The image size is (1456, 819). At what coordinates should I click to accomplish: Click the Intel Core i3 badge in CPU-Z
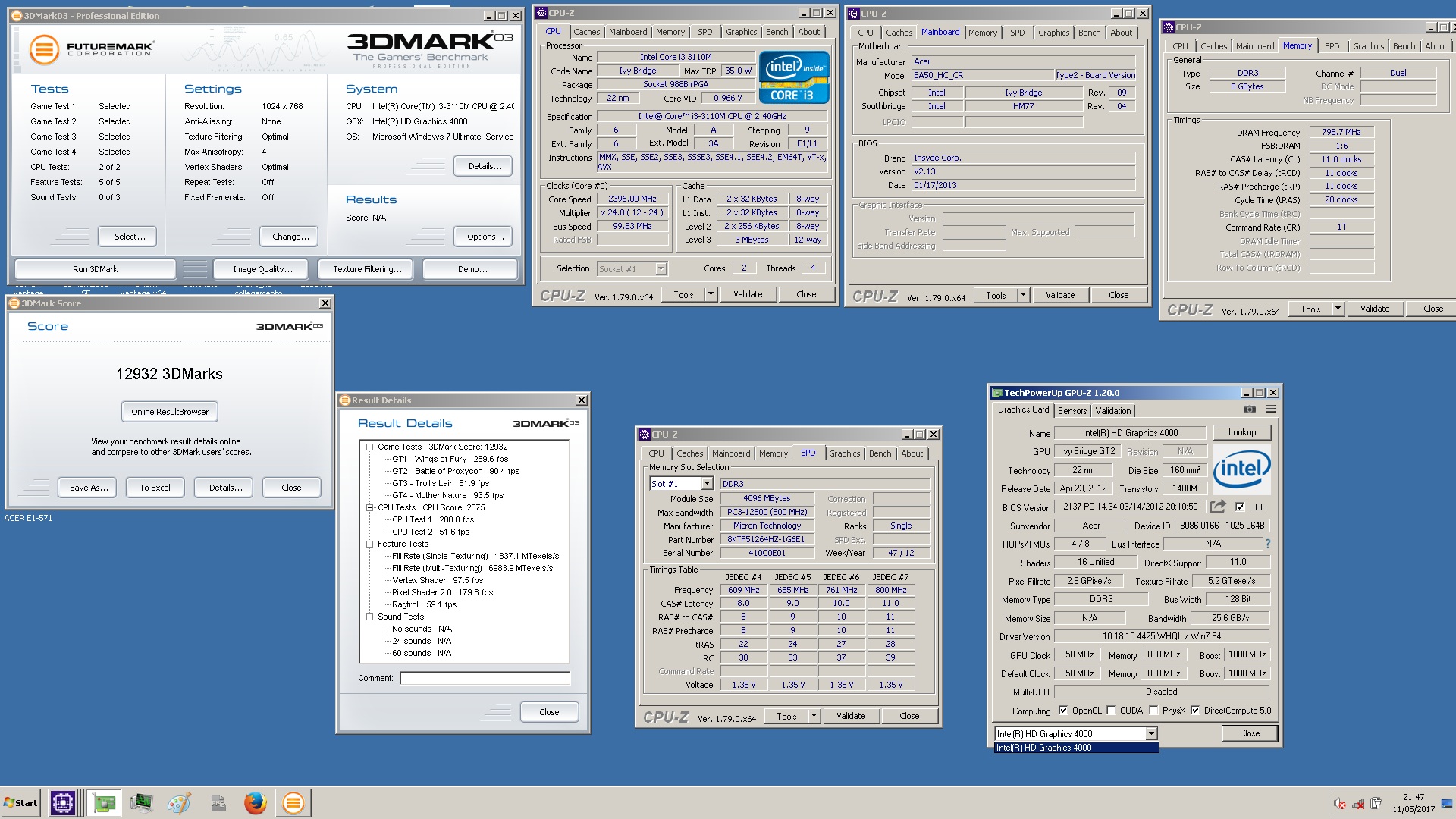tap(793, 77)
